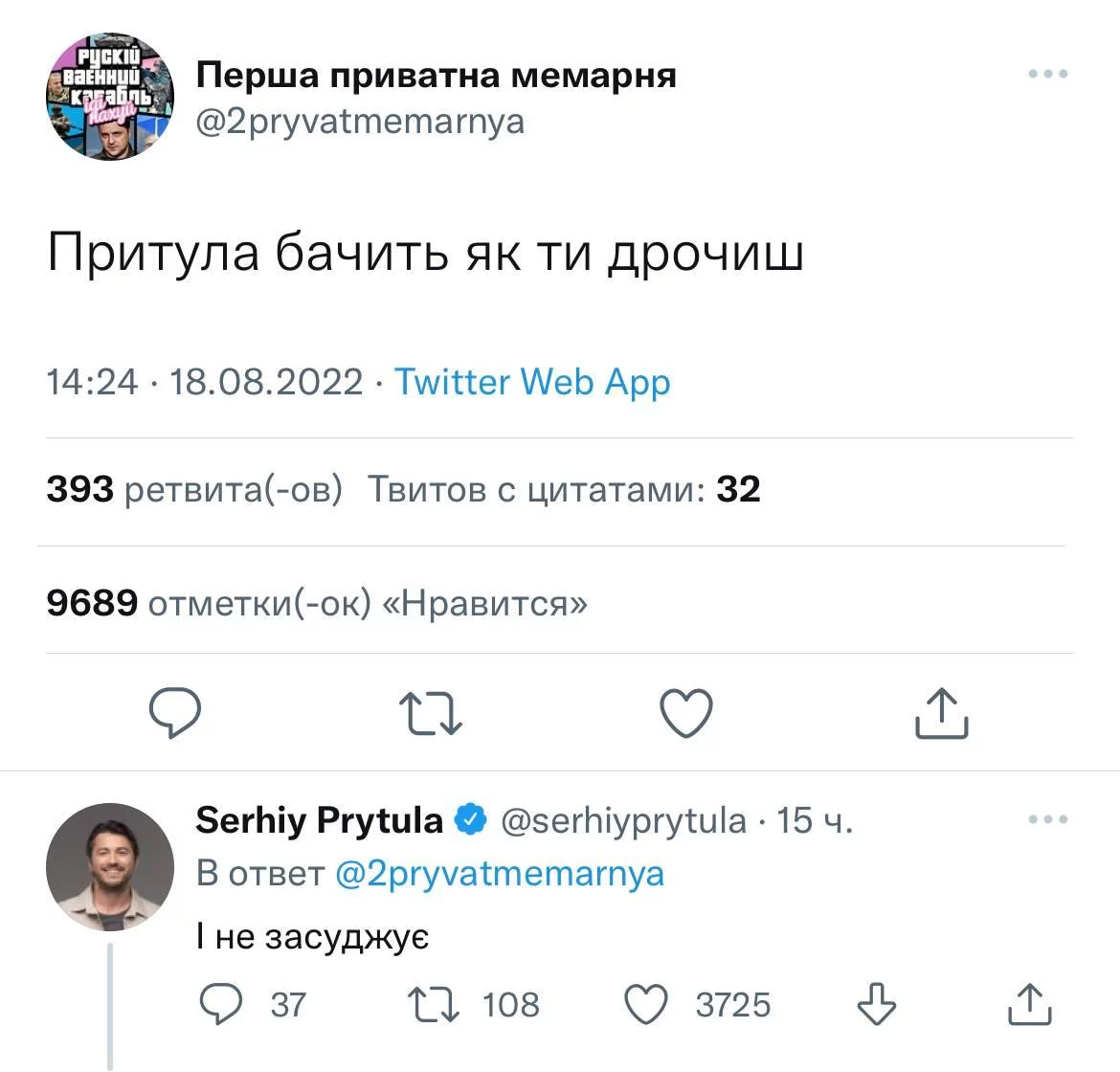Screen dimensions: 1120x1072
Task: Reply to Serhiy Prytula's comment
Action: (x=221, y=1004)
